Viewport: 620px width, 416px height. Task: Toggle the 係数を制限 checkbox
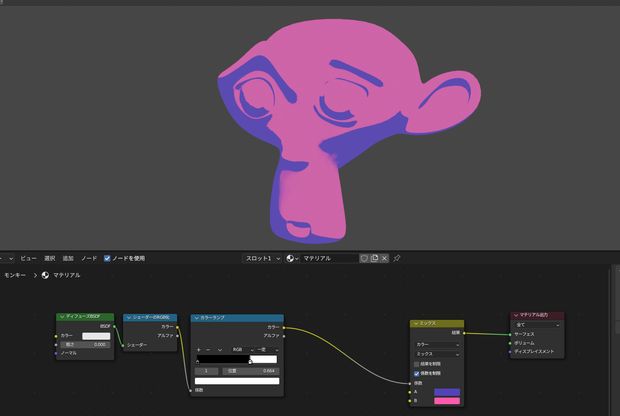[x=416, y=373]
